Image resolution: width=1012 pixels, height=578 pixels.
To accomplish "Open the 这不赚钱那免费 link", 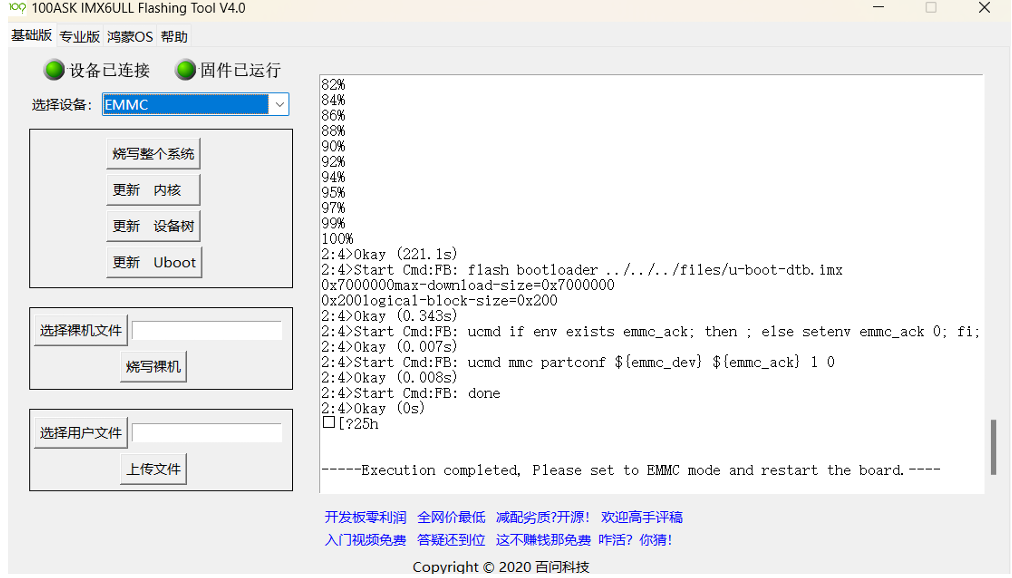I will coord(543,540).
